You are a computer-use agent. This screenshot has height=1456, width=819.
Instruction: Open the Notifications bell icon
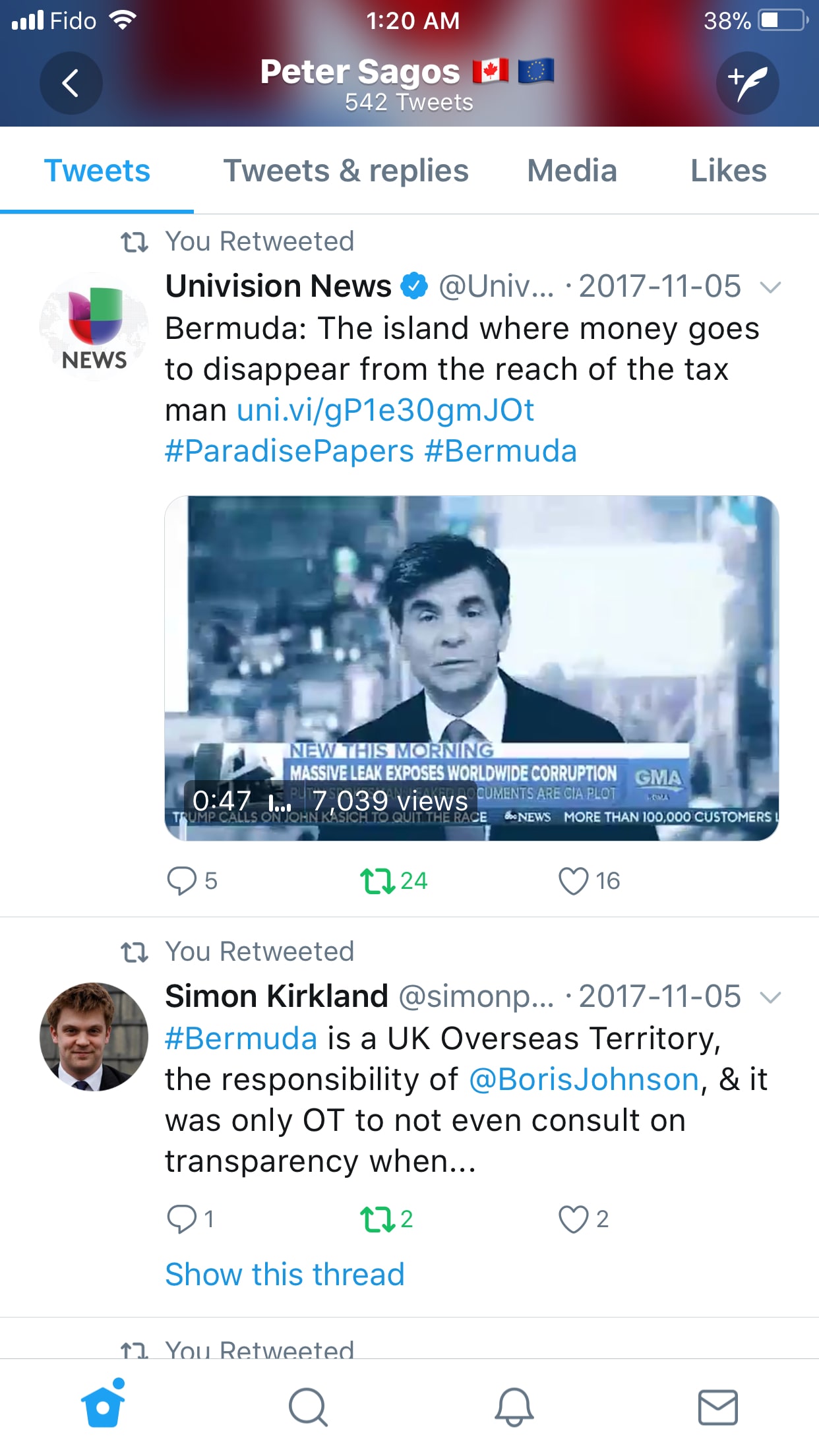click(x=514, y=1407)
